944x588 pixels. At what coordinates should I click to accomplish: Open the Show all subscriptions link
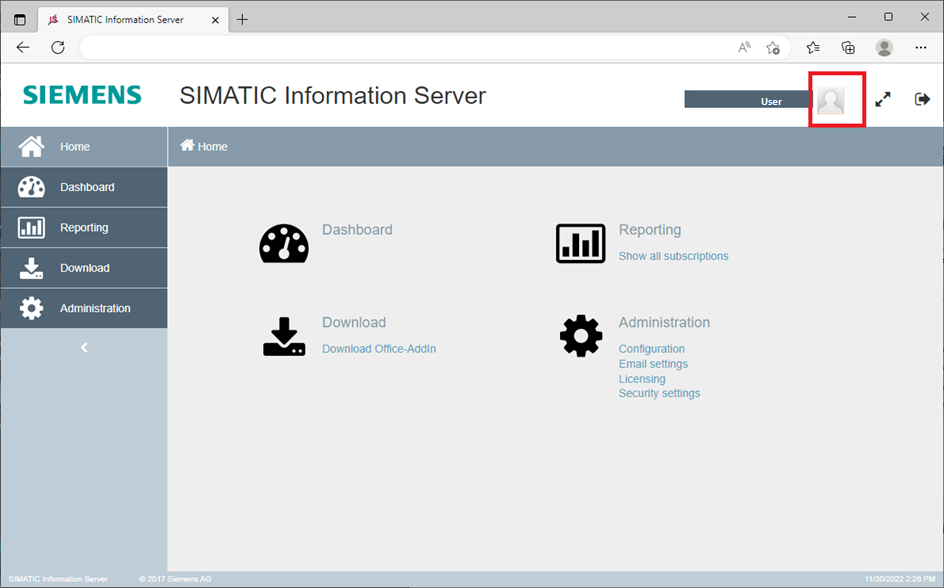(673, 256)
